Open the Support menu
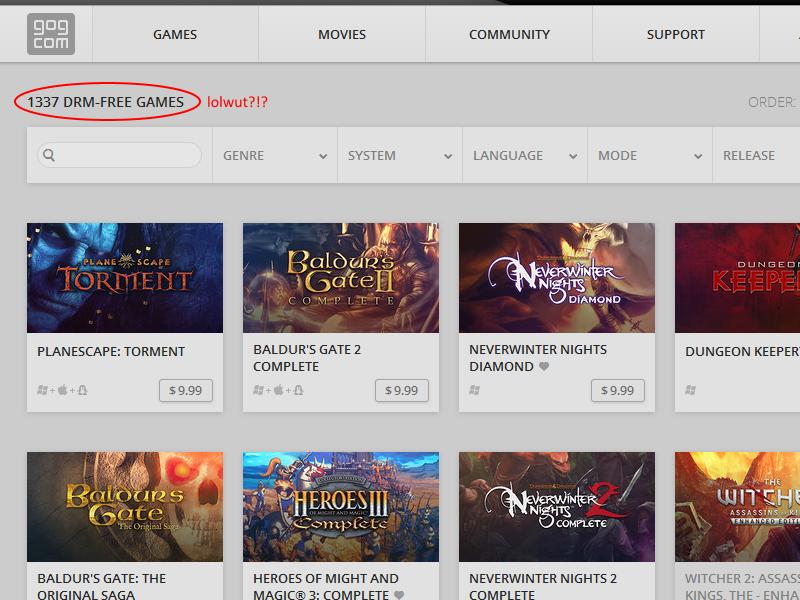Image resolution: width=800 pixels, height=600 pixels. pos(676,34)
